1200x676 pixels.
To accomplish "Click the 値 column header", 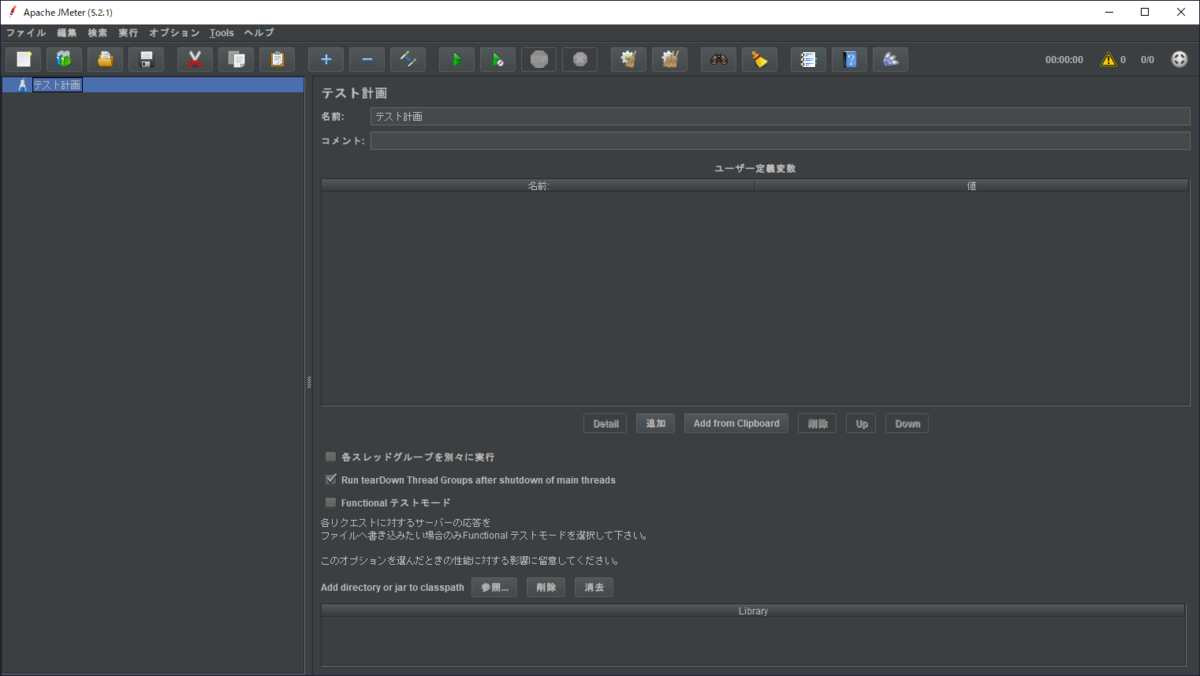I will tap(972, 186).
